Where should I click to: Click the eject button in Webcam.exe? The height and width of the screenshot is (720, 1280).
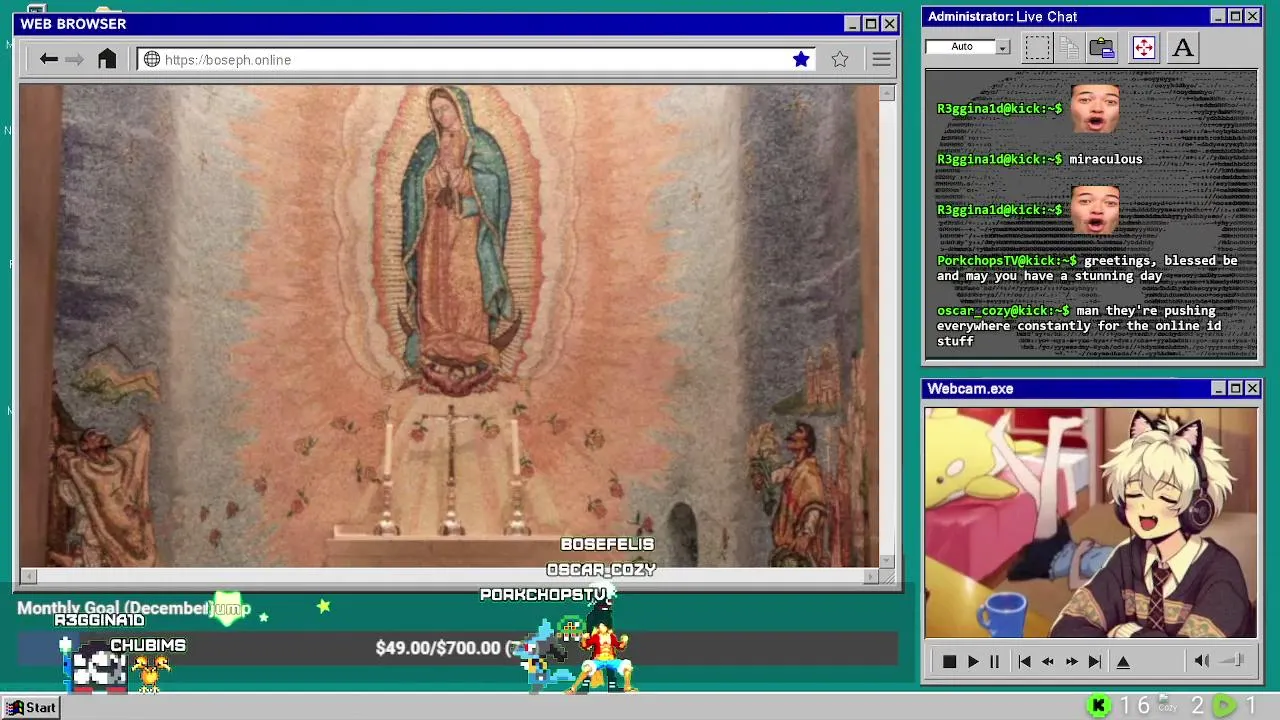click(x=1123, y=661)
